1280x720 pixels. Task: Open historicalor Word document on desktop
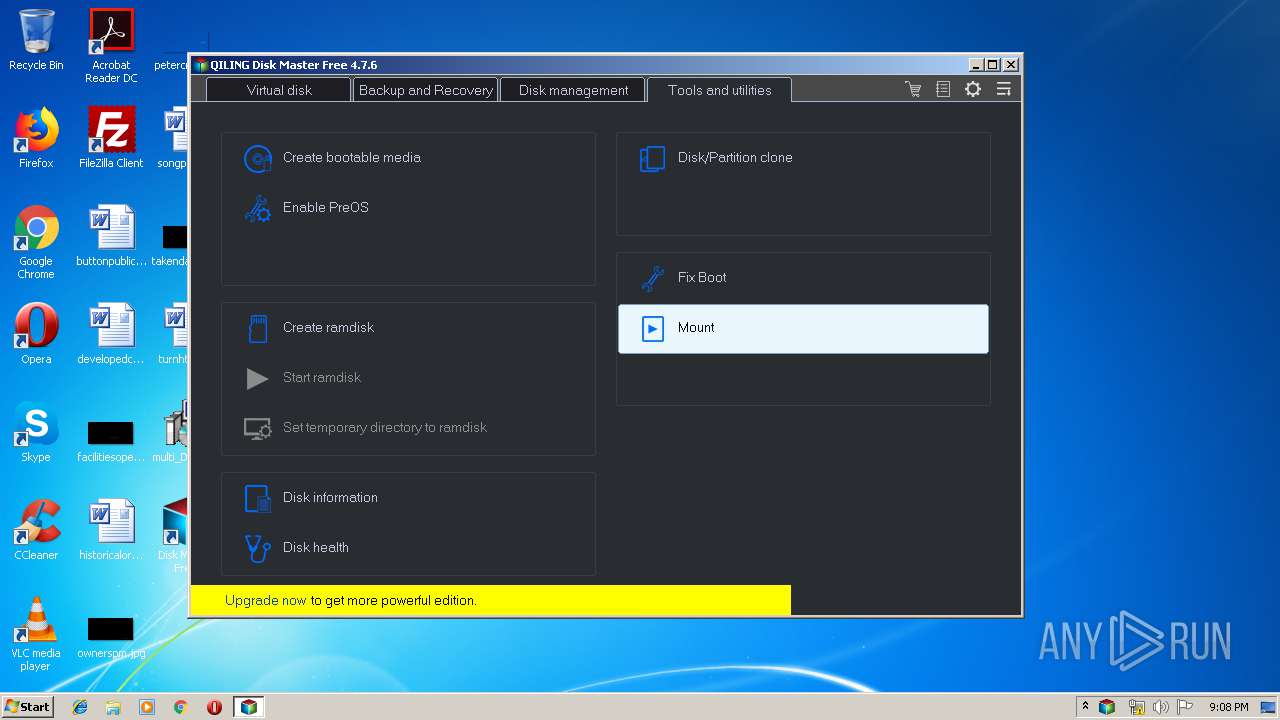point(111,530)
